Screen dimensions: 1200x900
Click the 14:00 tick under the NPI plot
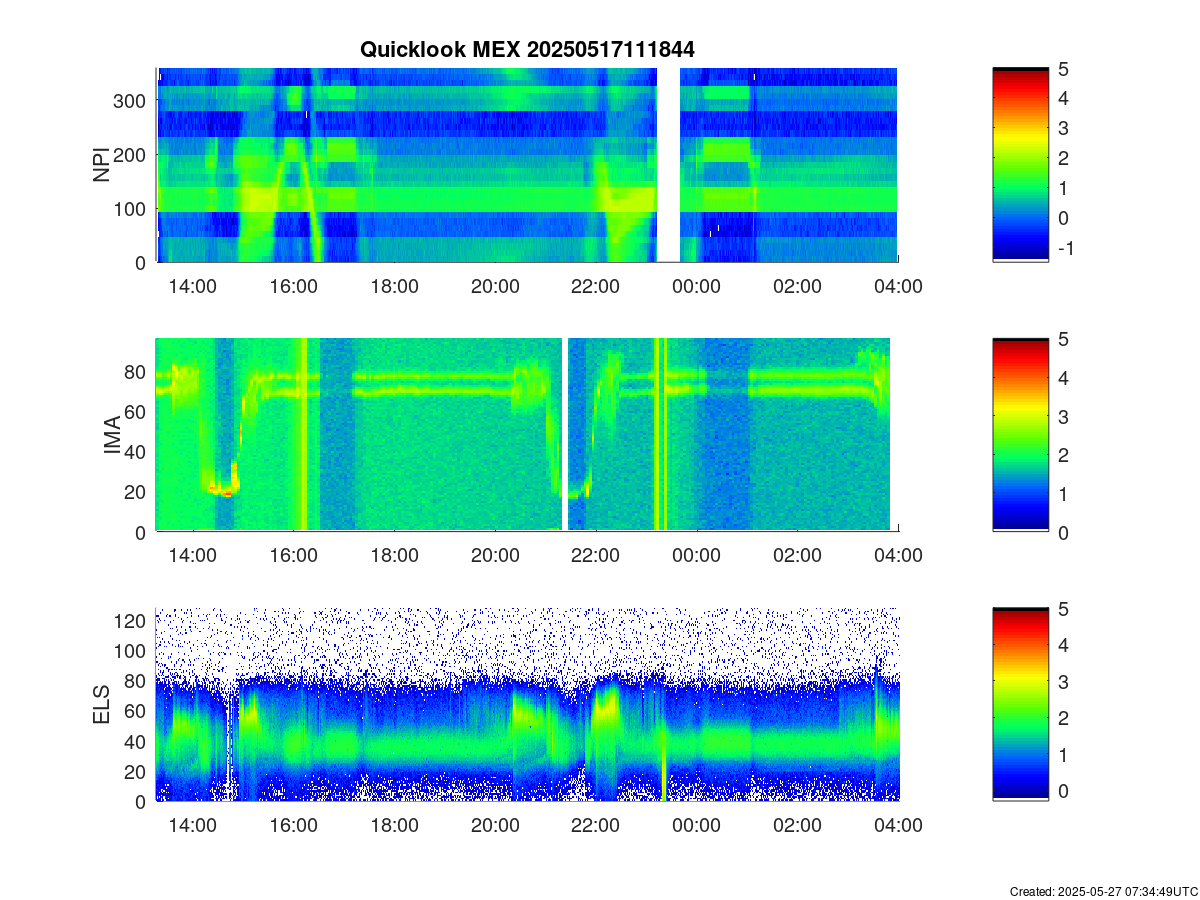(192, 286)
